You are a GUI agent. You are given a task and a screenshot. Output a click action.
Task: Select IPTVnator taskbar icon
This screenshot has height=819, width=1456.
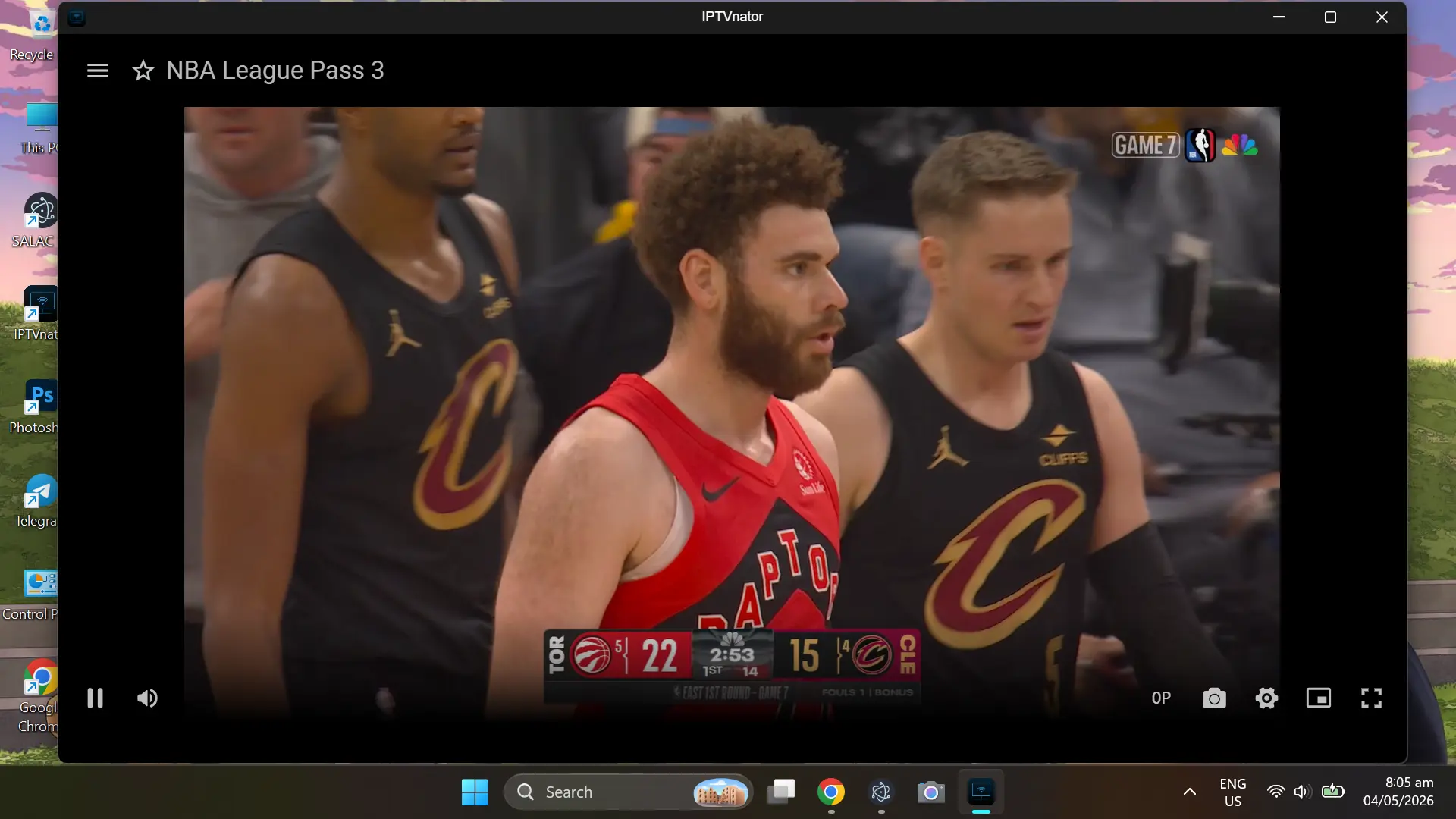(x=981, y=792)
